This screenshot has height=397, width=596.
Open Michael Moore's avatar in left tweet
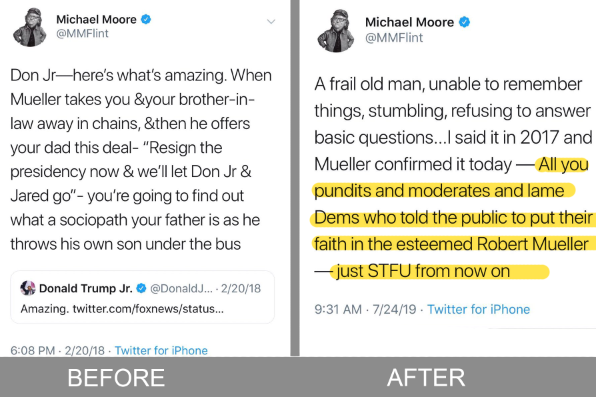tap(29, 27)
